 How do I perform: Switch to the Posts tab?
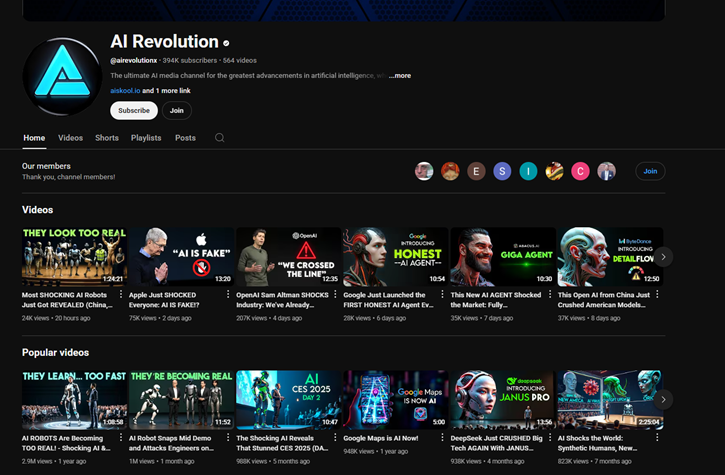coord(185,138)
